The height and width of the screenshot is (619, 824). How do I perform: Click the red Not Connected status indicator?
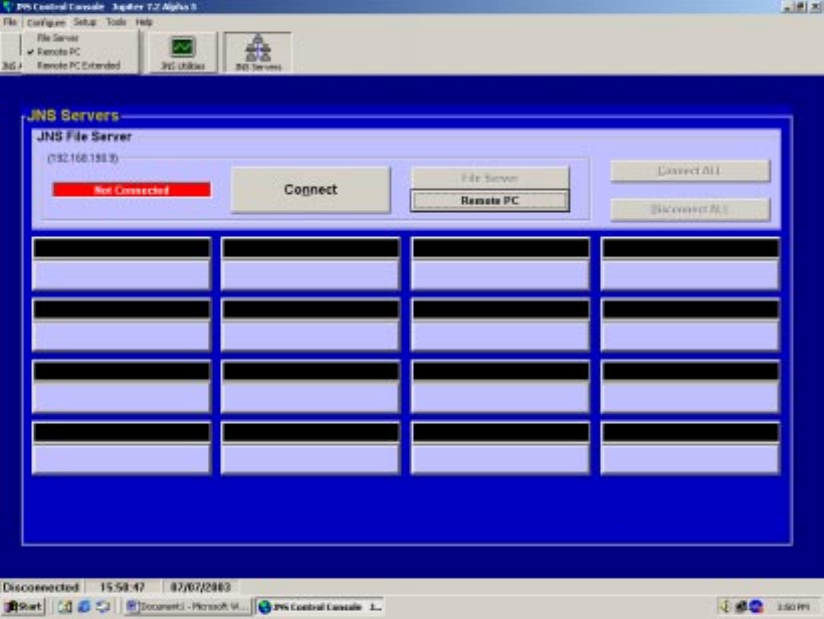pyautogui.click(x=131, y=190)
